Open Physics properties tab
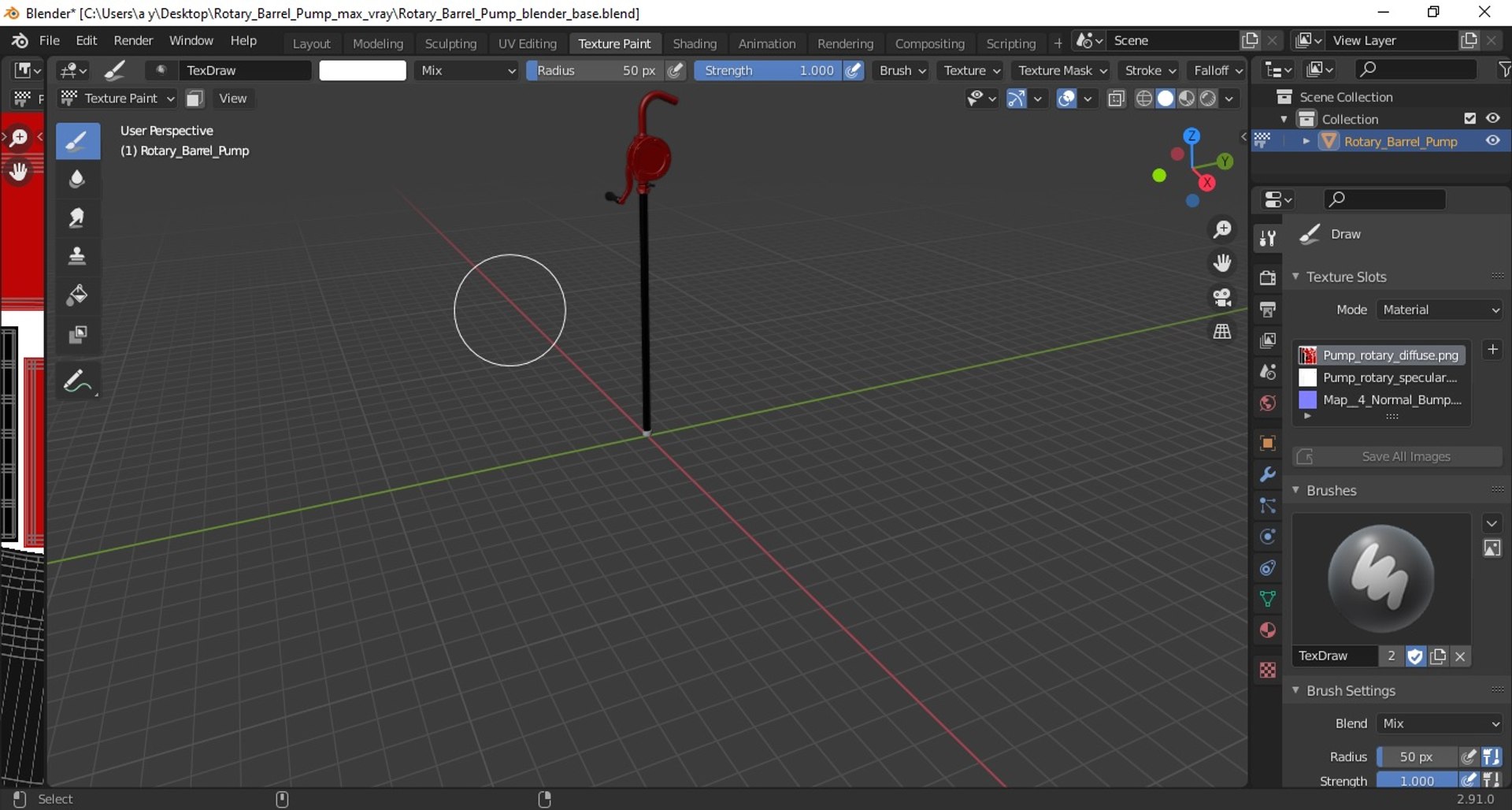 click(x=1267, y=537)
